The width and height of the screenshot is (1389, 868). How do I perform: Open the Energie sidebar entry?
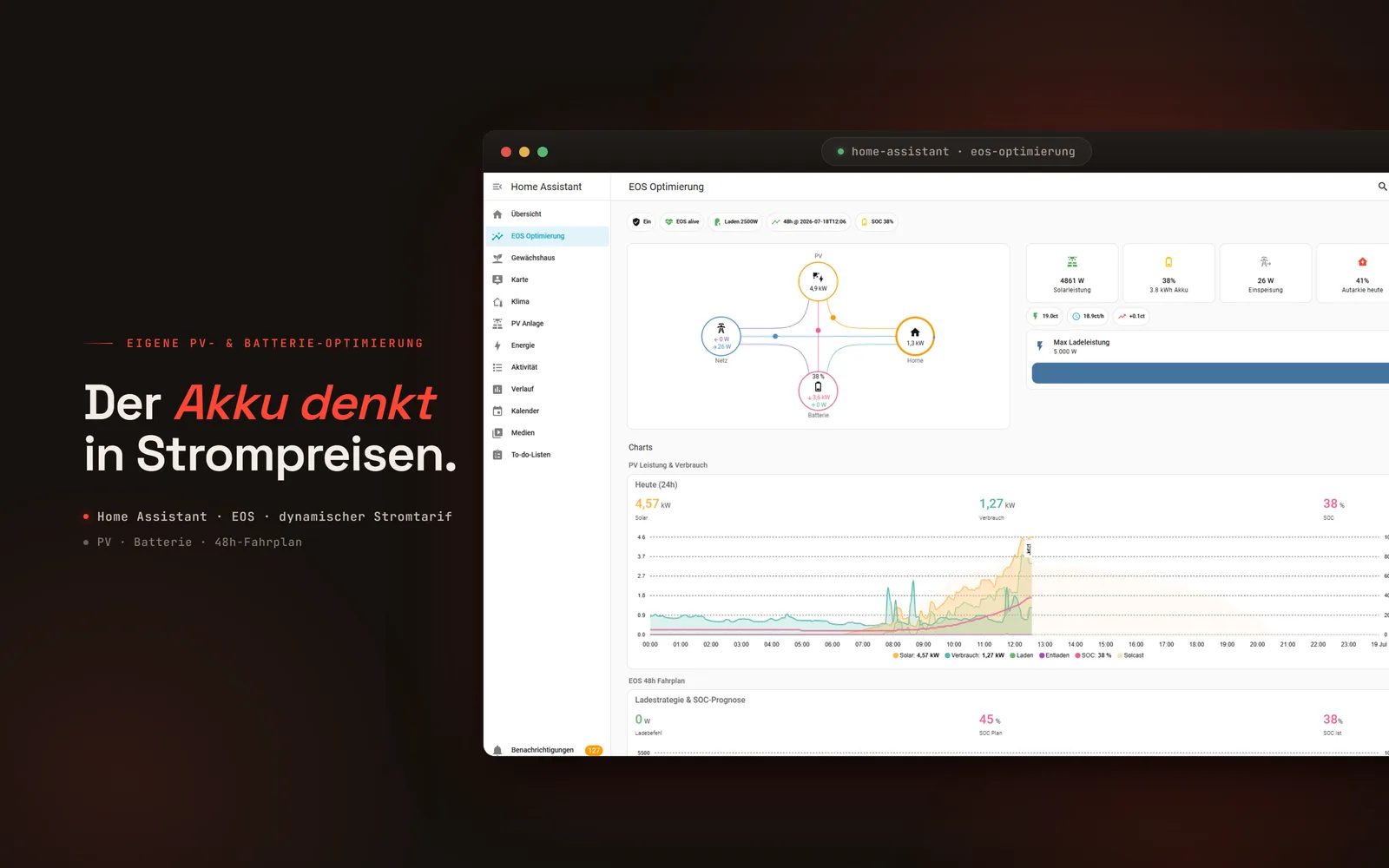pyautogui.click(x=547, y=345)
